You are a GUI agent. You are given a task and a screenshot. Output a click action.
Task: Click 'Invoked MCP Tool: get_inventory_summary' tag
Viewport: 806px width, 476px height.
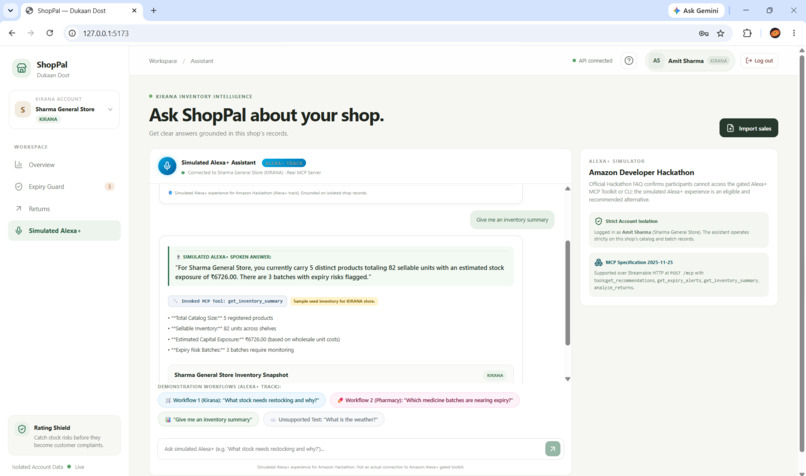[x=228, y=301]
